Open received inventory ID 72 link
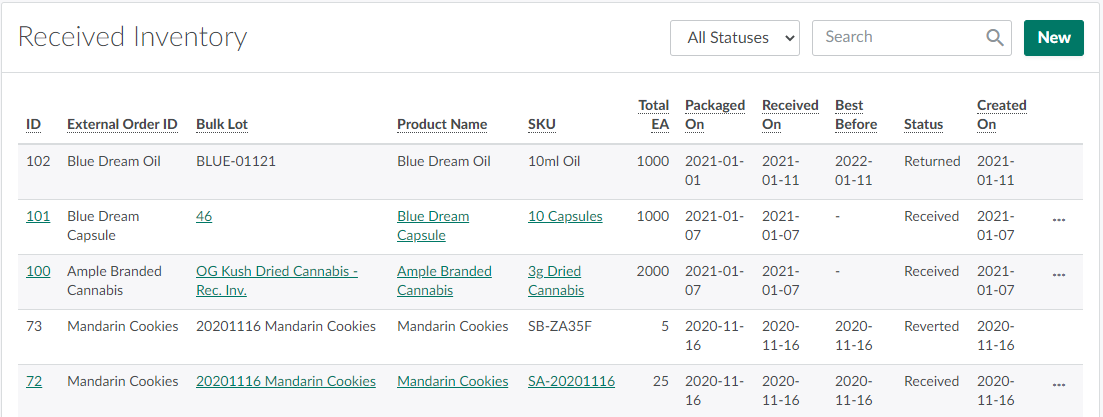Screen dimensions: 1103x417 pyautogui.click(x=34, y=381)
